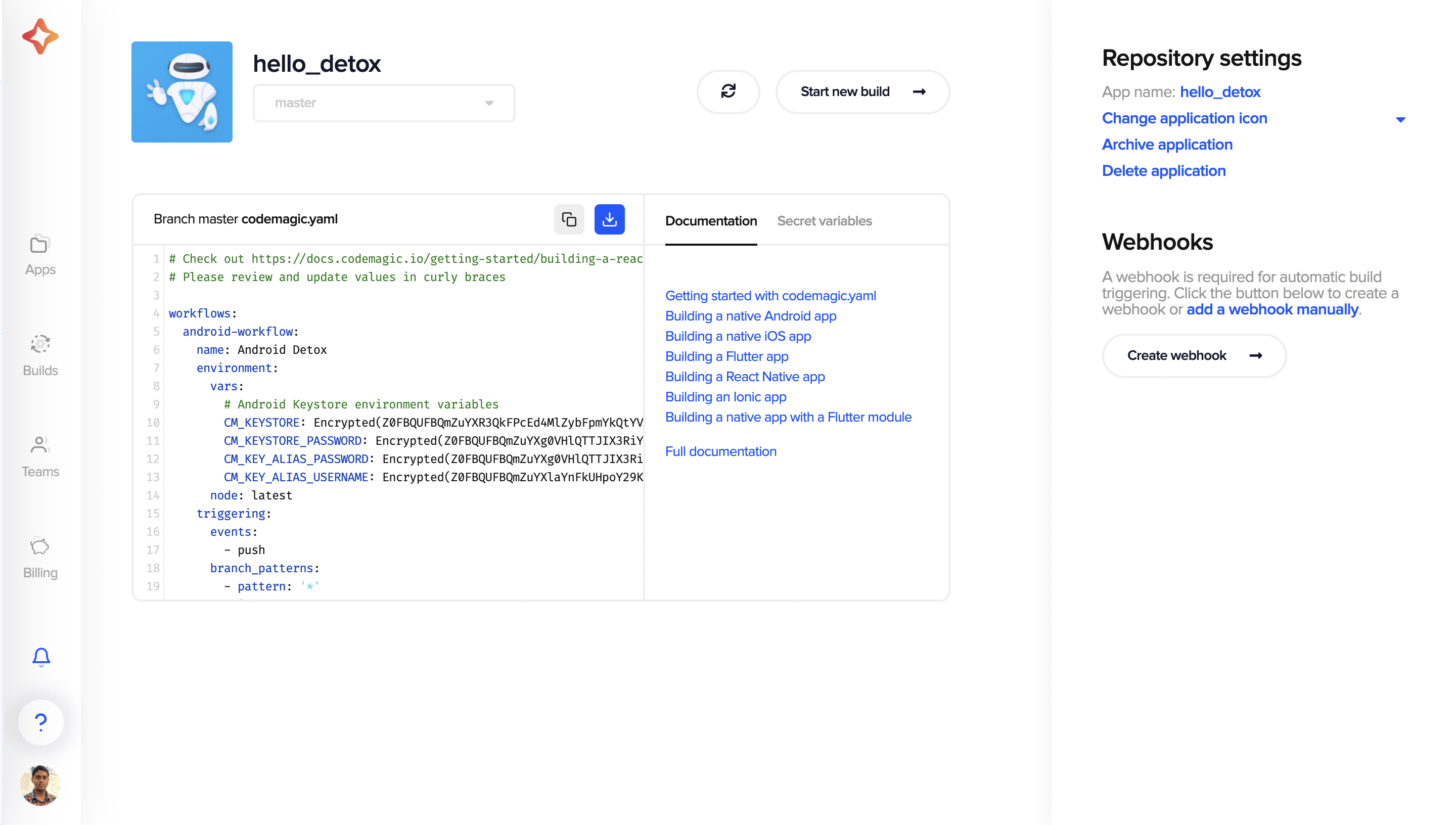Start a new build
This screenshot has height=825, width=1456.
point(863,91)
